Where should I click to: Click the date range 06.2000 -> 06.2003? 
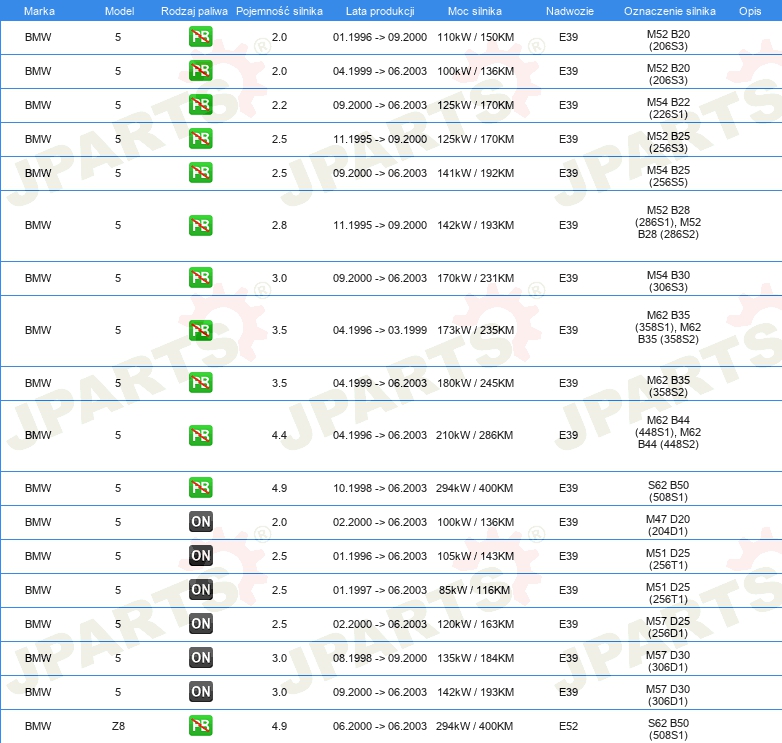[x=380, y=726]
